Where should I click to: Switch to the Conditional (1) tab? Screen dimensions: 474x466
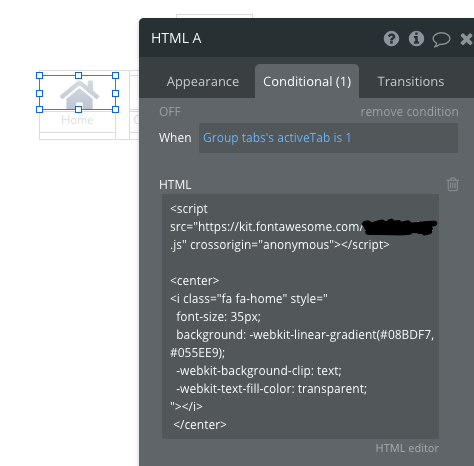point(307,82)
